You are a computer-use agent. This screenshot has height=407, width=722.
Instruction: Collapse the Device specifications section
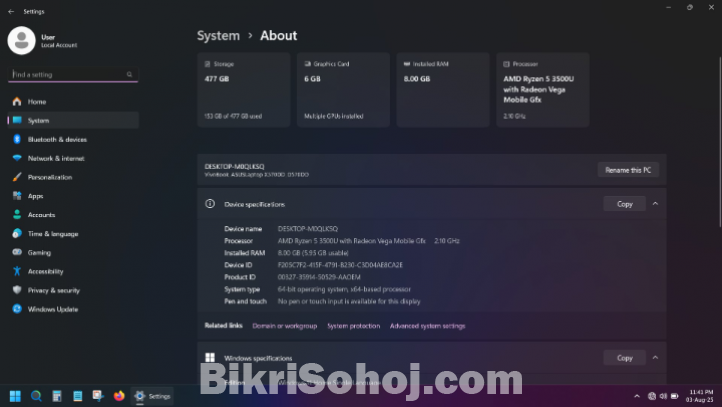coord(655,204)
